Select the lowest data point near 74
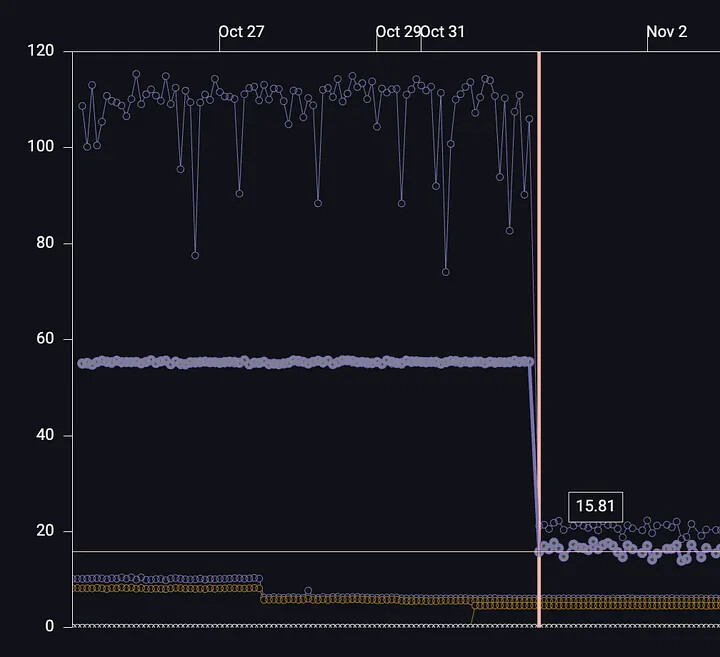The image size is (720, 657). [x=446, y=272]
